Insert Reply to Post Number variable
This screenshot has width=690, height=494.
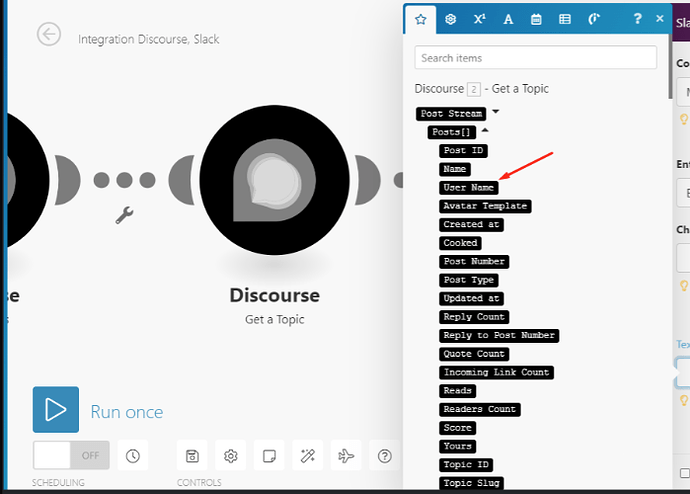(x=499, y=335)
